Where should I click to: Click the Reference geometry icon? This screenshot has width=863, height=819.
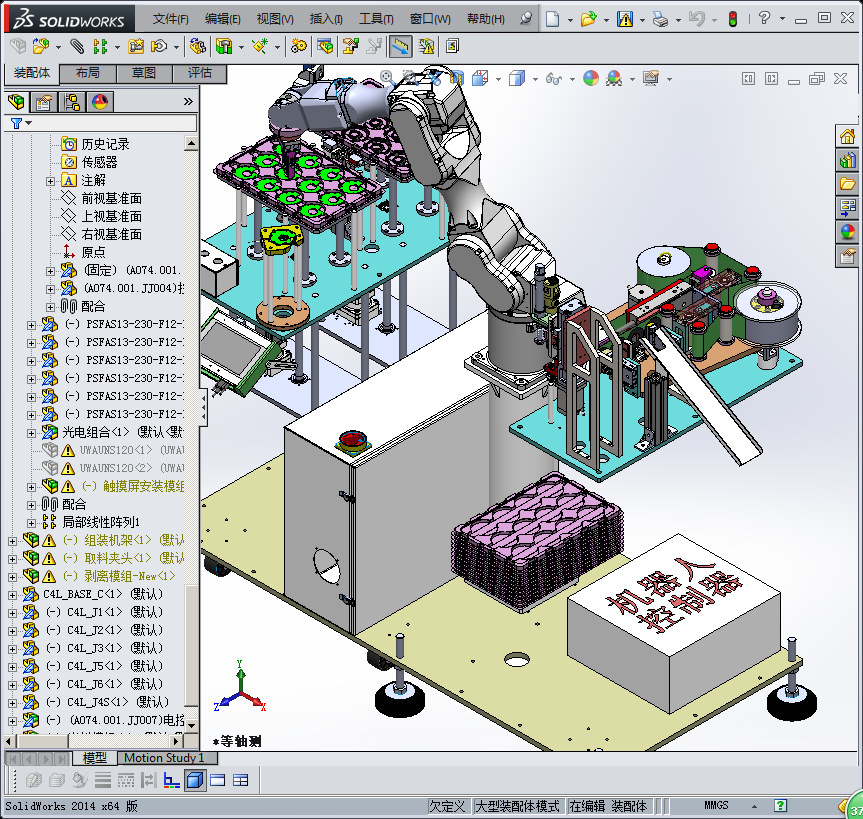[259, 46]
